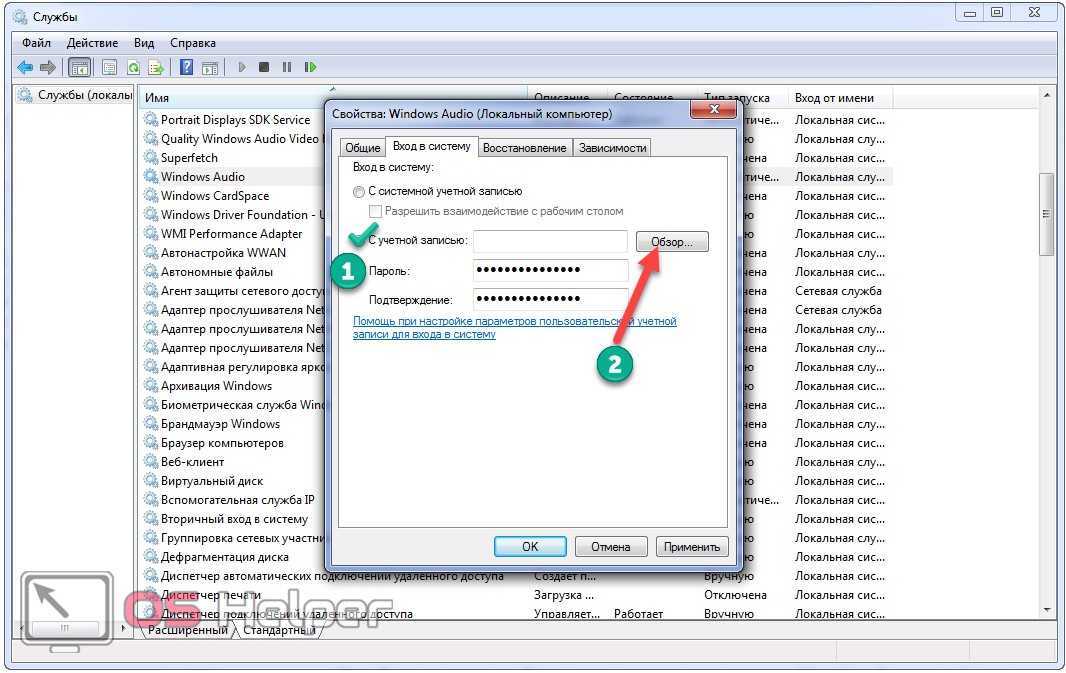Open the Файл menu
Image resolution: width=1066 pixels, height=673 pixels.
point(37,43)
